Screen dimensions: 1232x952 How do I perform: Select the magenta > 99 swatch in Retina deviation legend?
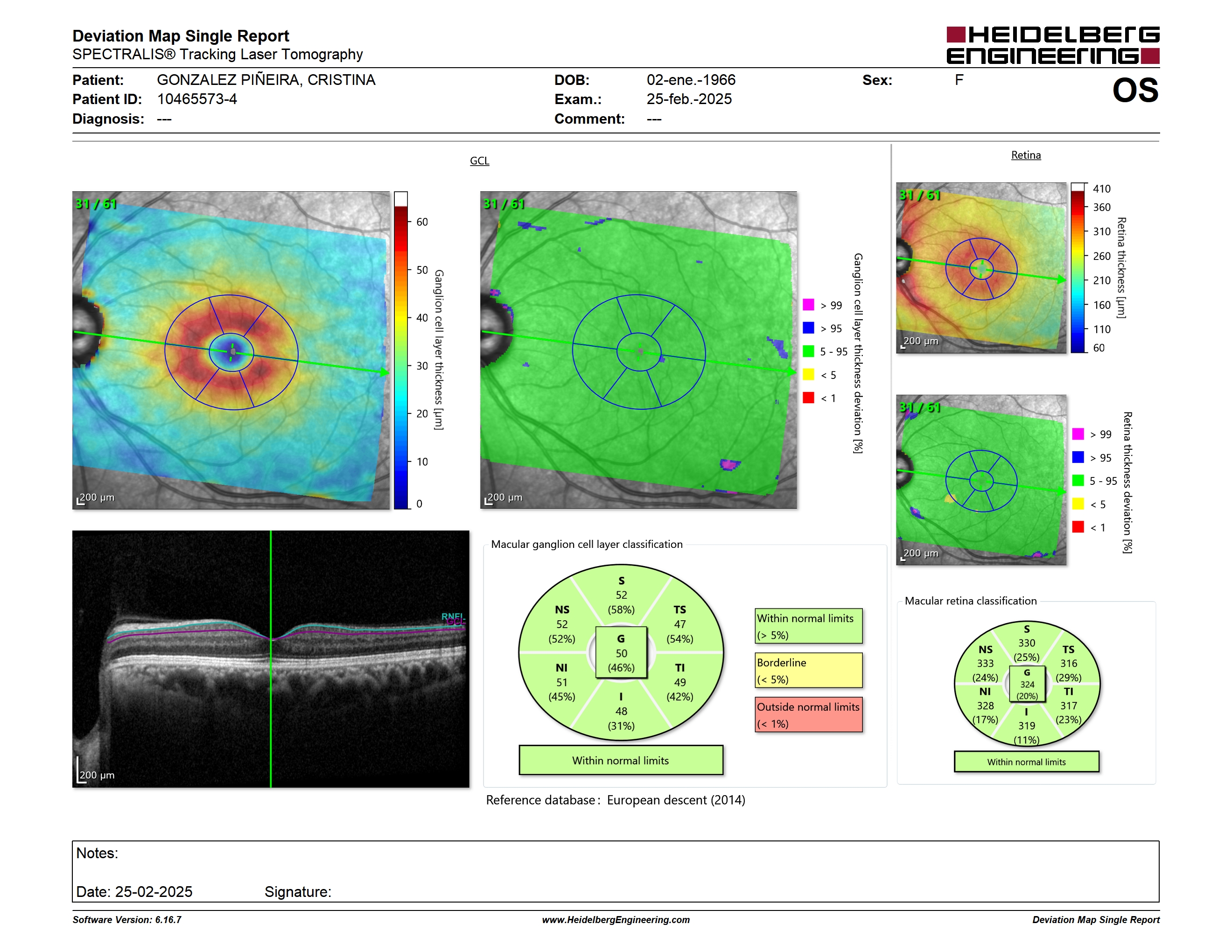point(1078,434)
